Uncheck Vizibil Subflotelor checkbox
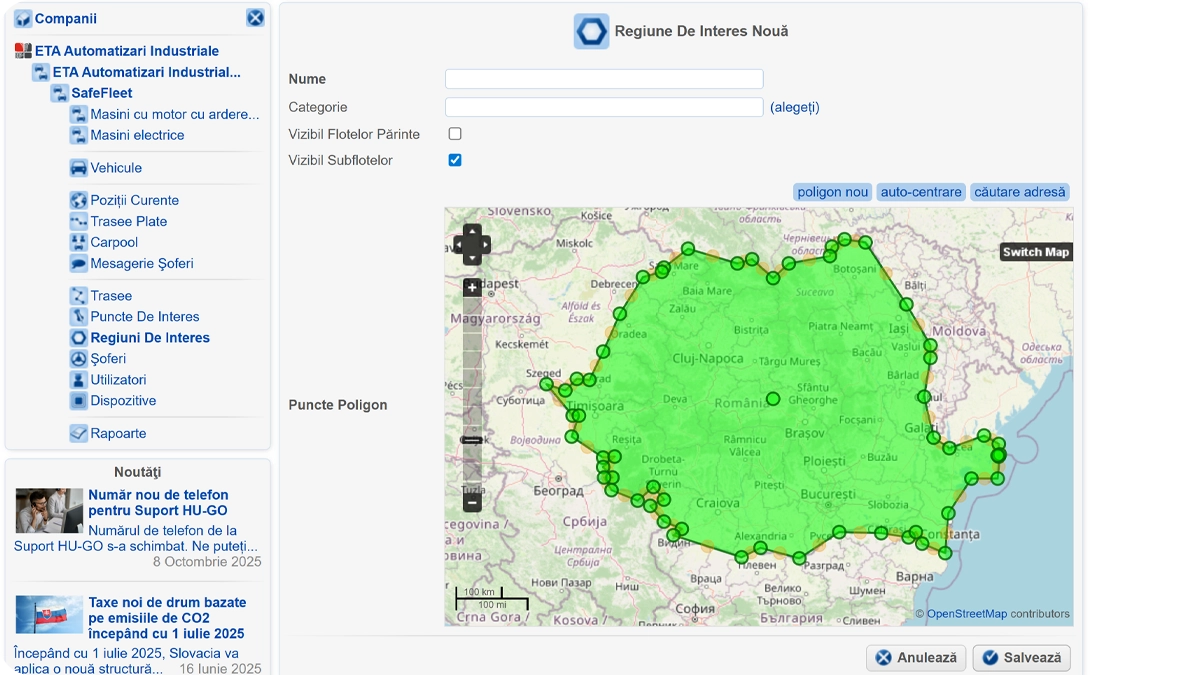This screenshot has width=1200, height=675. tap(455, 160)
